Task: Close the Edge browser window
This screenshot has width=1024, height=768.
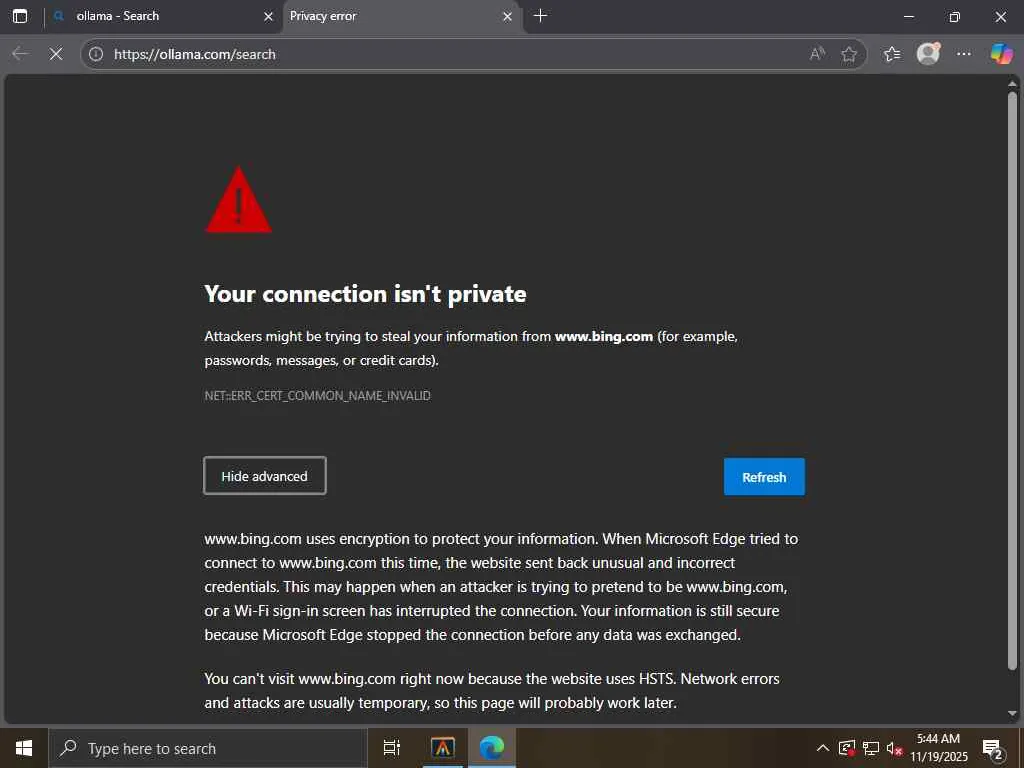Action: 1000,16
